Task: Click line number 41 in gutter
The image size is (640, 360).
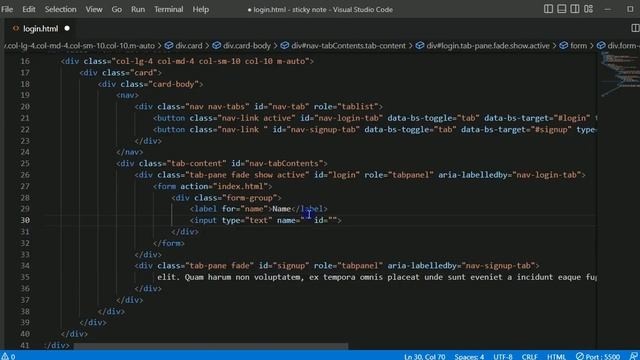Action: click(x=25, y=345)
